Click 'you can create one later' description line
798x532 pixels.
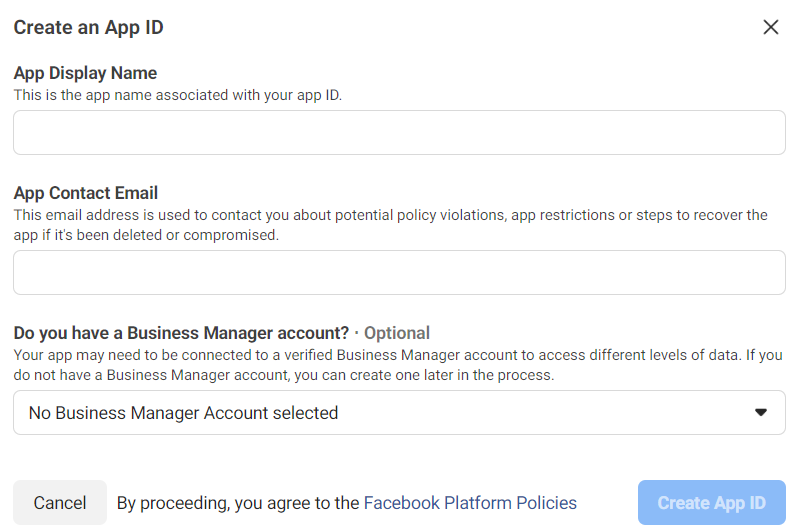tap(283, 375)
